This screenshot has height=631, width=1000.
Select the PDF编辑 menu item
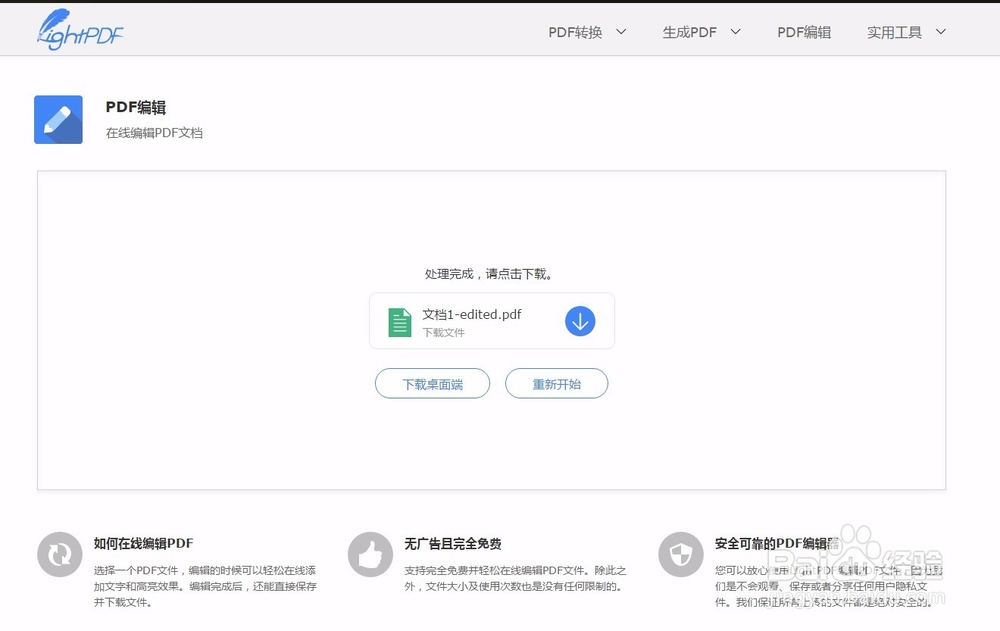805,31
